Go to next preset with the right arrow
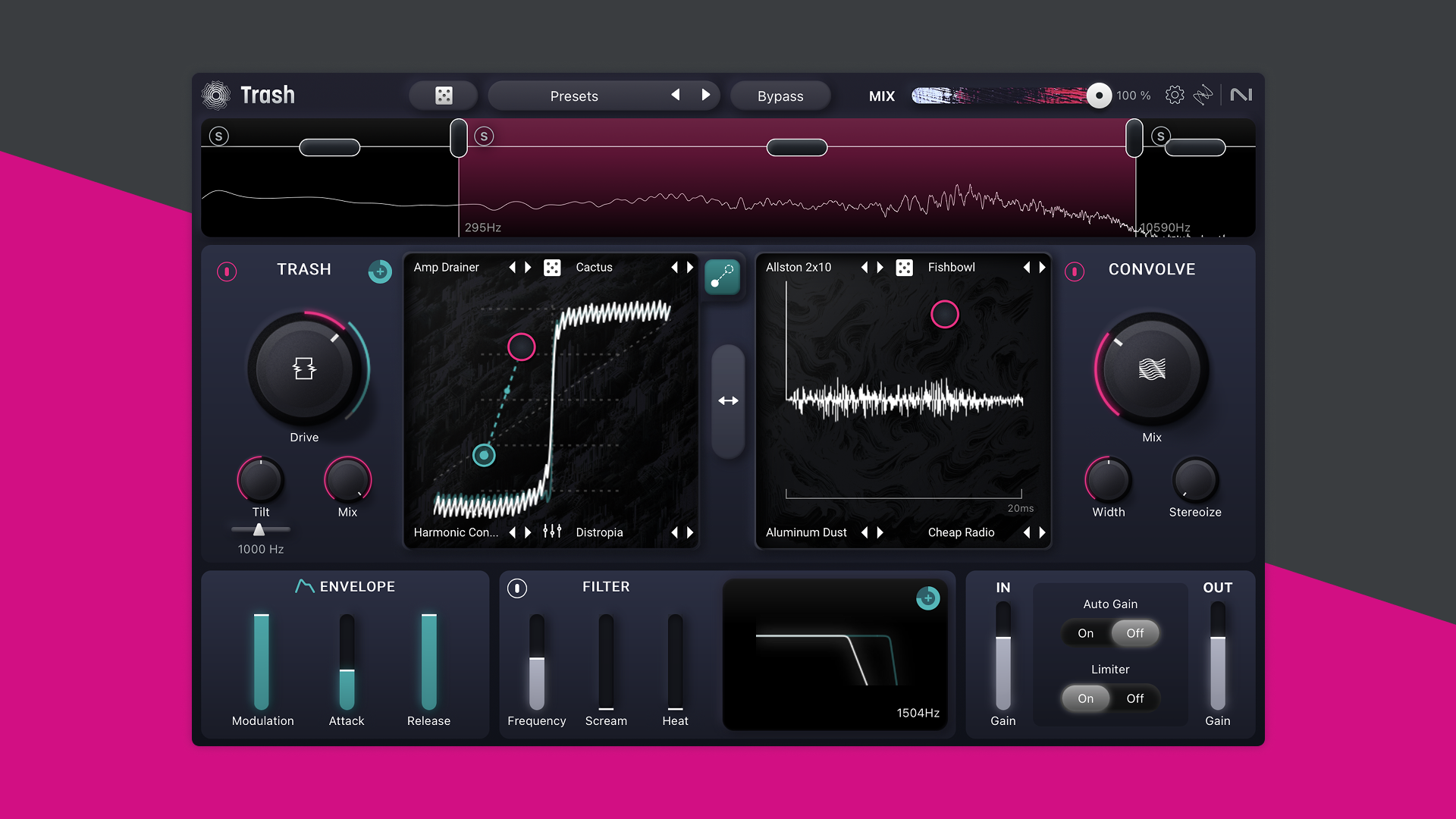Image resolution: width=1456 pixels, height=819 pixels. tap(706, 96)
